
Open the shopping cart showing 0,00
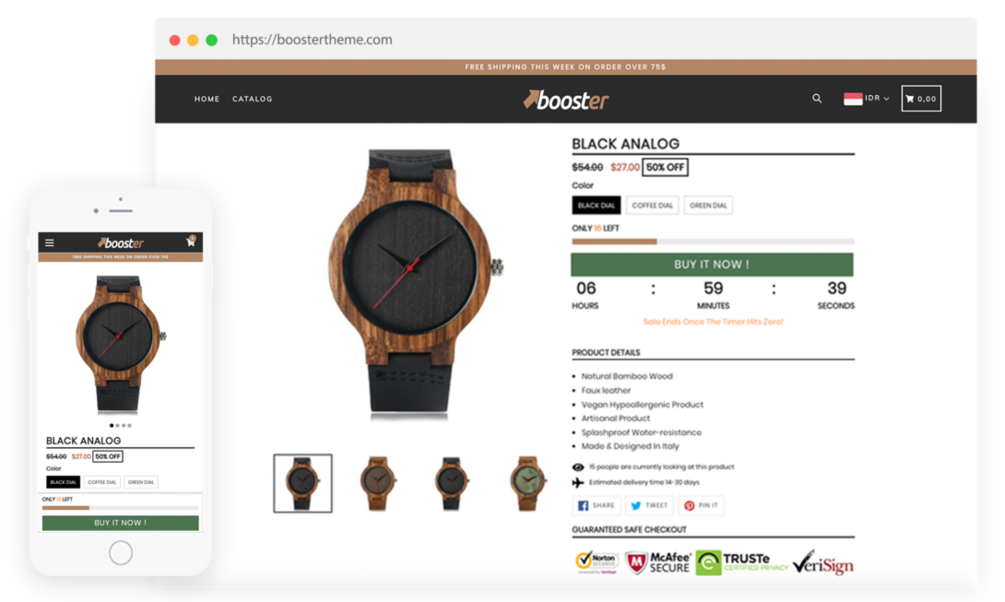tap(921, 99)
